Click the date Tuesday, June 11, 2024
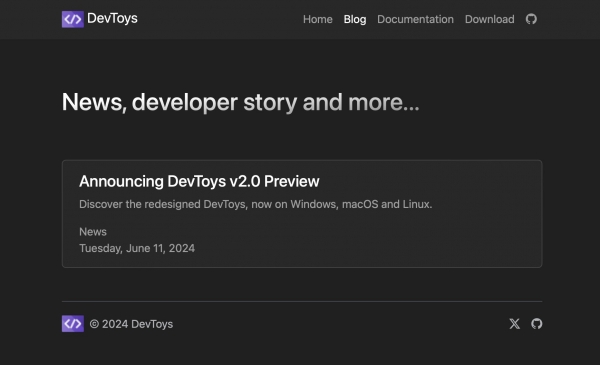This screenshot has width=600, height=365. pos(137,248)
